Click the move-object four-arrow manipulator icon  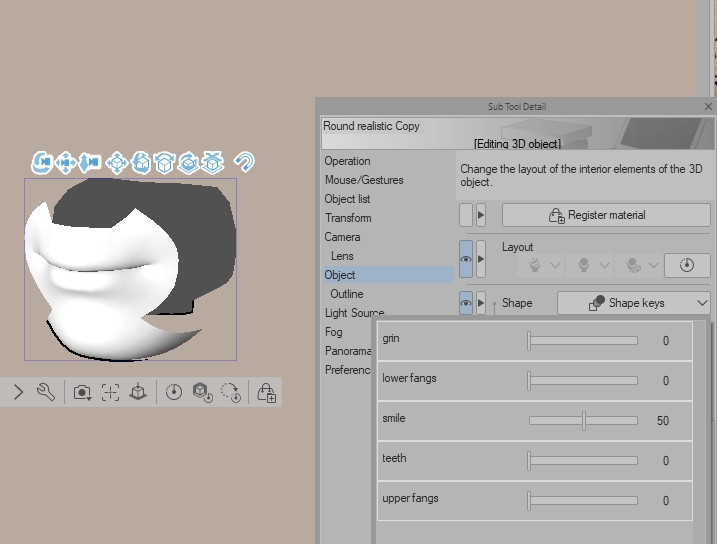tap(116, 162)
